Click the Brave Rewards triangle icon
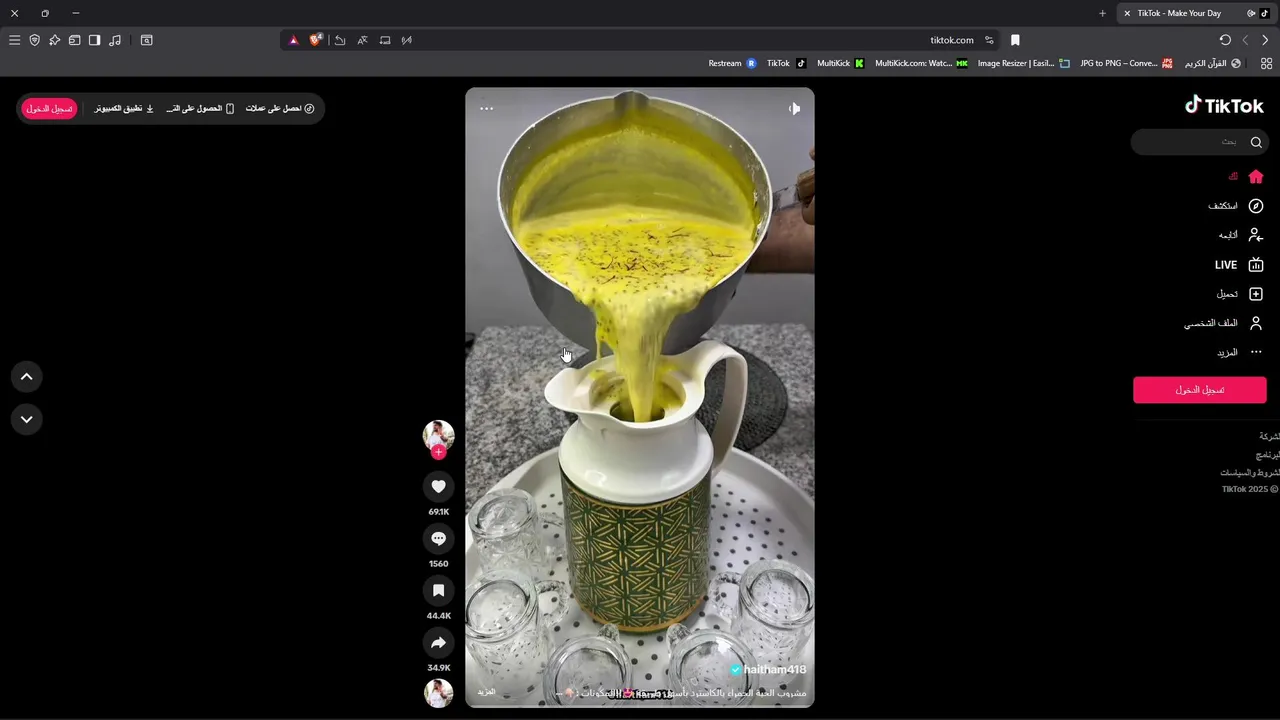The image size is (1280, 720). pyautogui.click(x=293, y=40)
